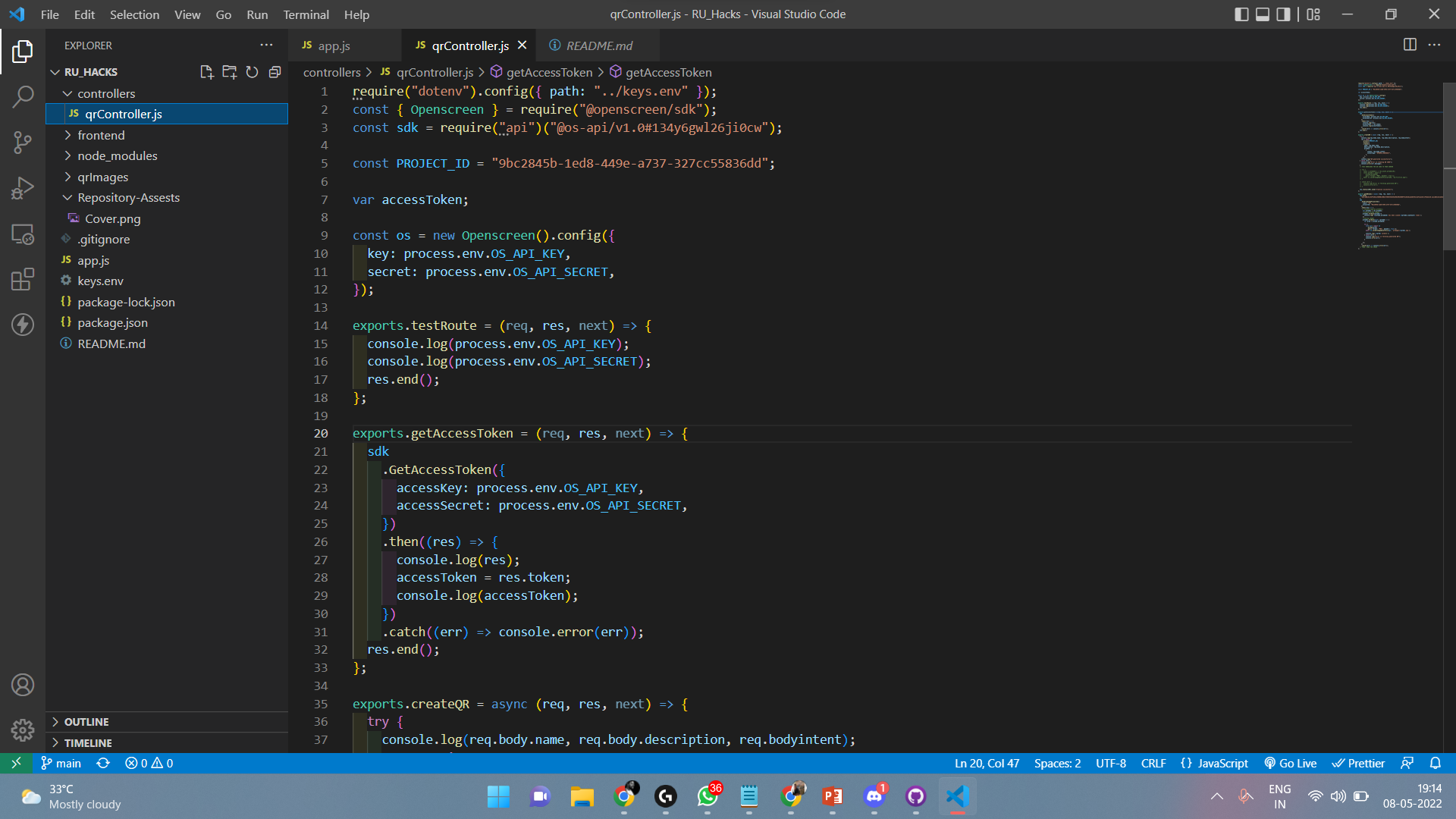
Task: Open keys.env file in explorer
Action: tap(100, 281)
